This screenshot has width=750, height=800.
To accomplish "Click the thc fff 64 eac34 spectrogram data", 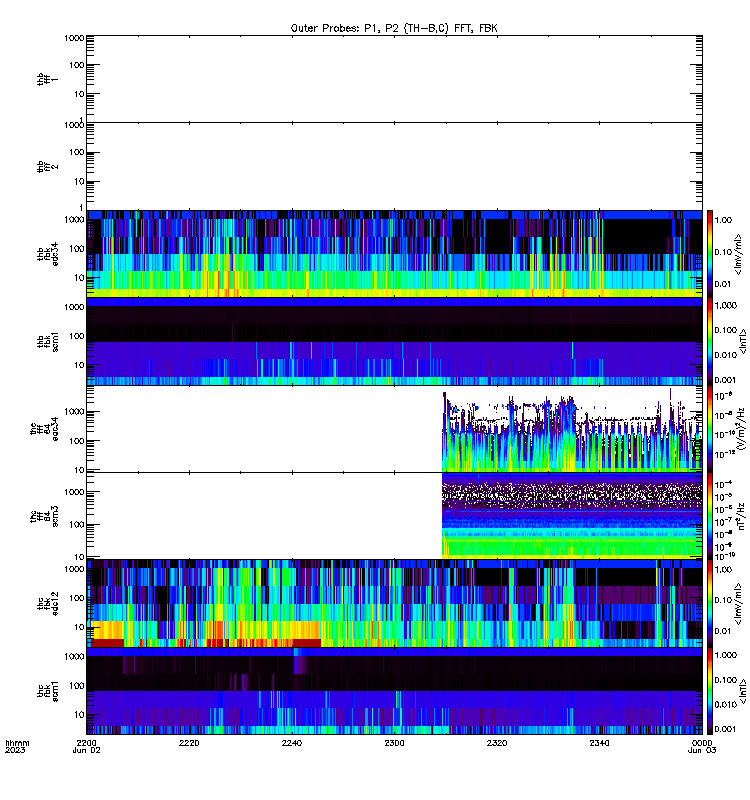I will (x=572, y=429).
